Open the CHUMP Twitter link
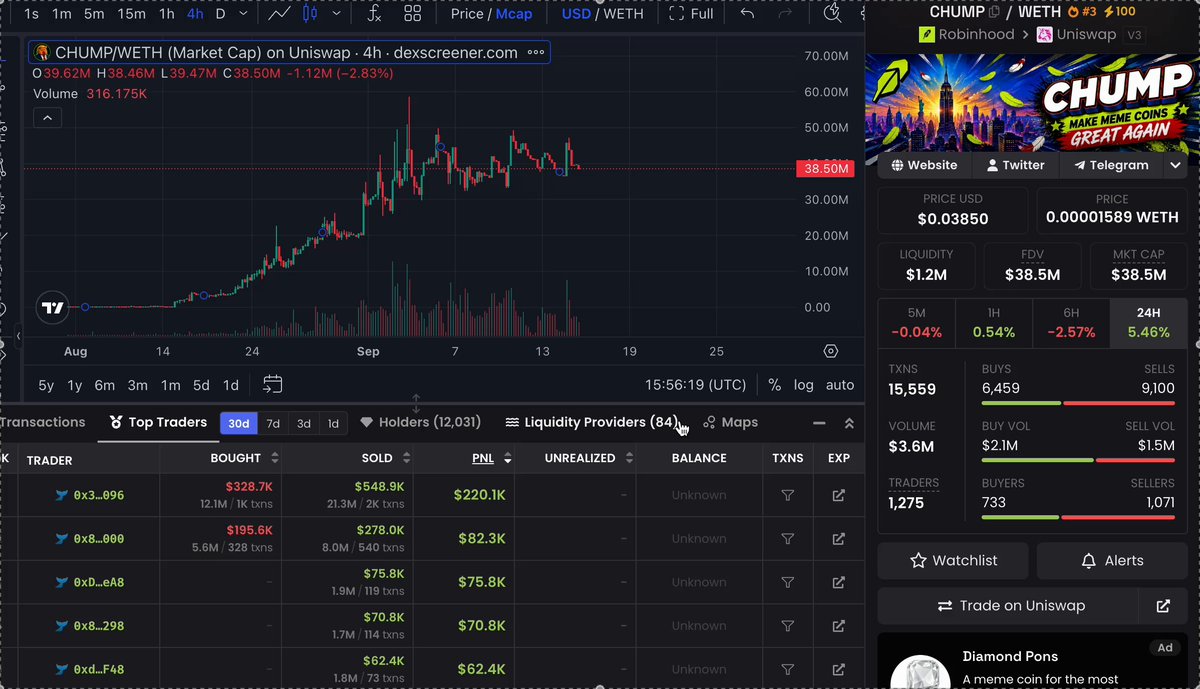This screenshot has height=689, width=1200. click(1015, 165)
